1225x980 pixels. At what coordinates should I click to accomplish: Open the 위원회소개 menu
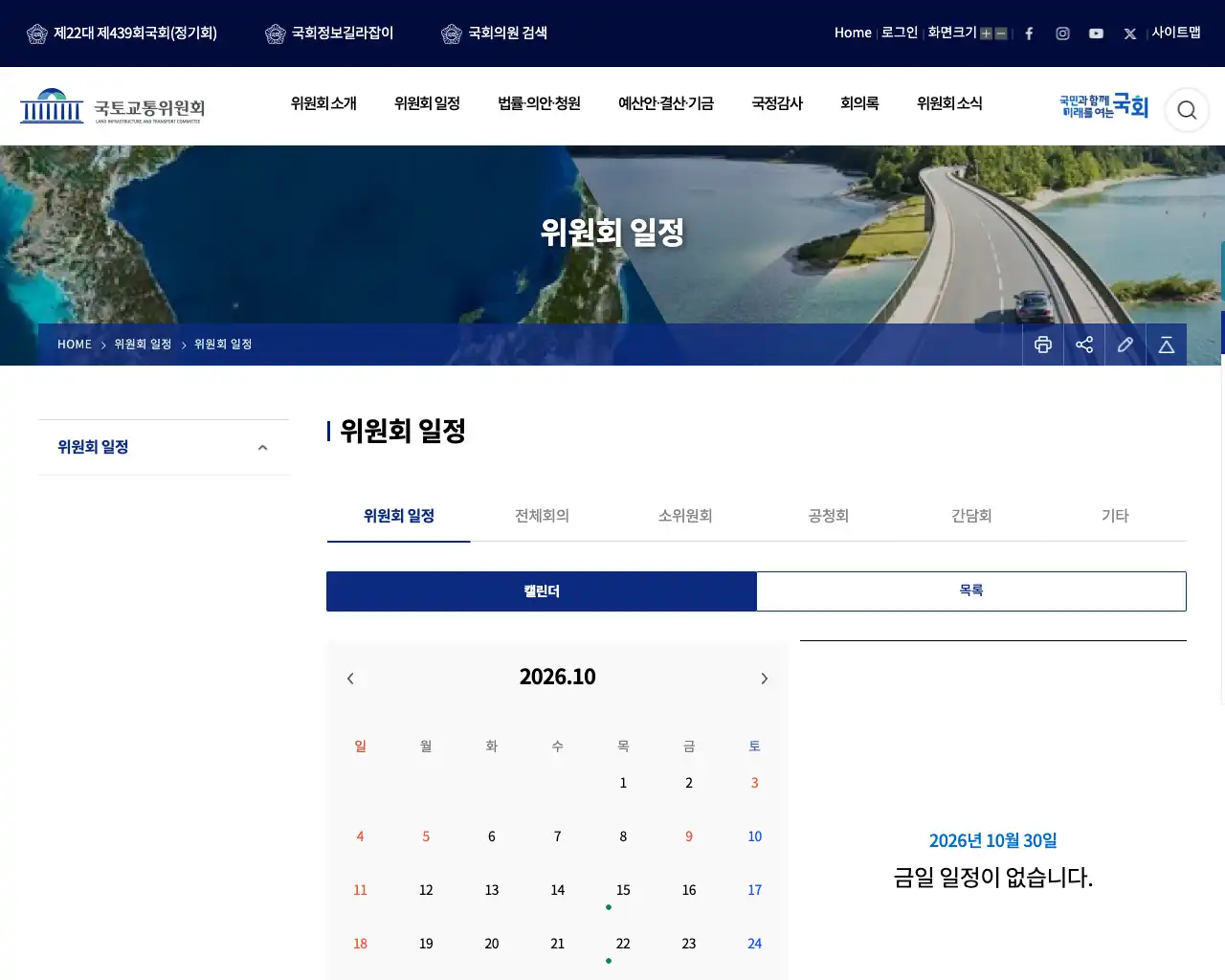(323, 103)
